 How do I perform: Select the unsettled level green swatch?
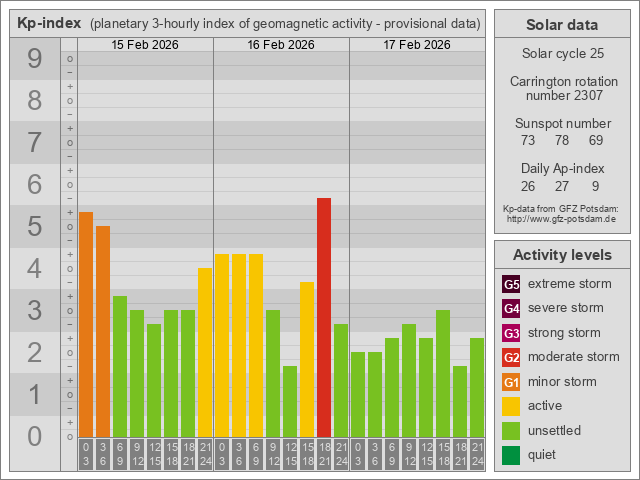click(x=511, y=431)
